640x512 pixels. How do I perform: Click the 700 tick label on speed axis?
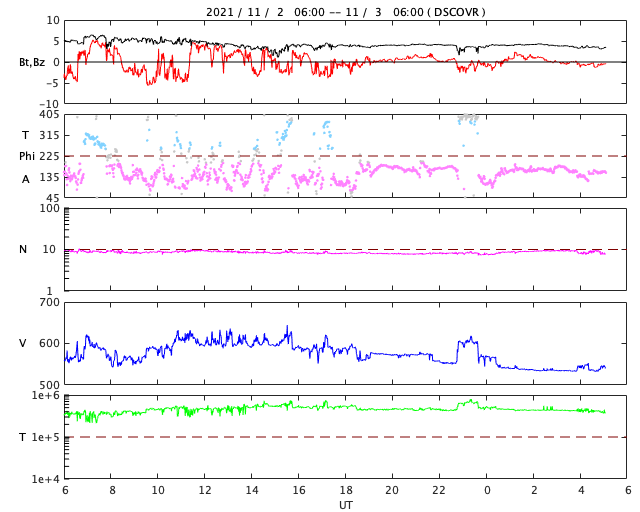click(49, 303)
